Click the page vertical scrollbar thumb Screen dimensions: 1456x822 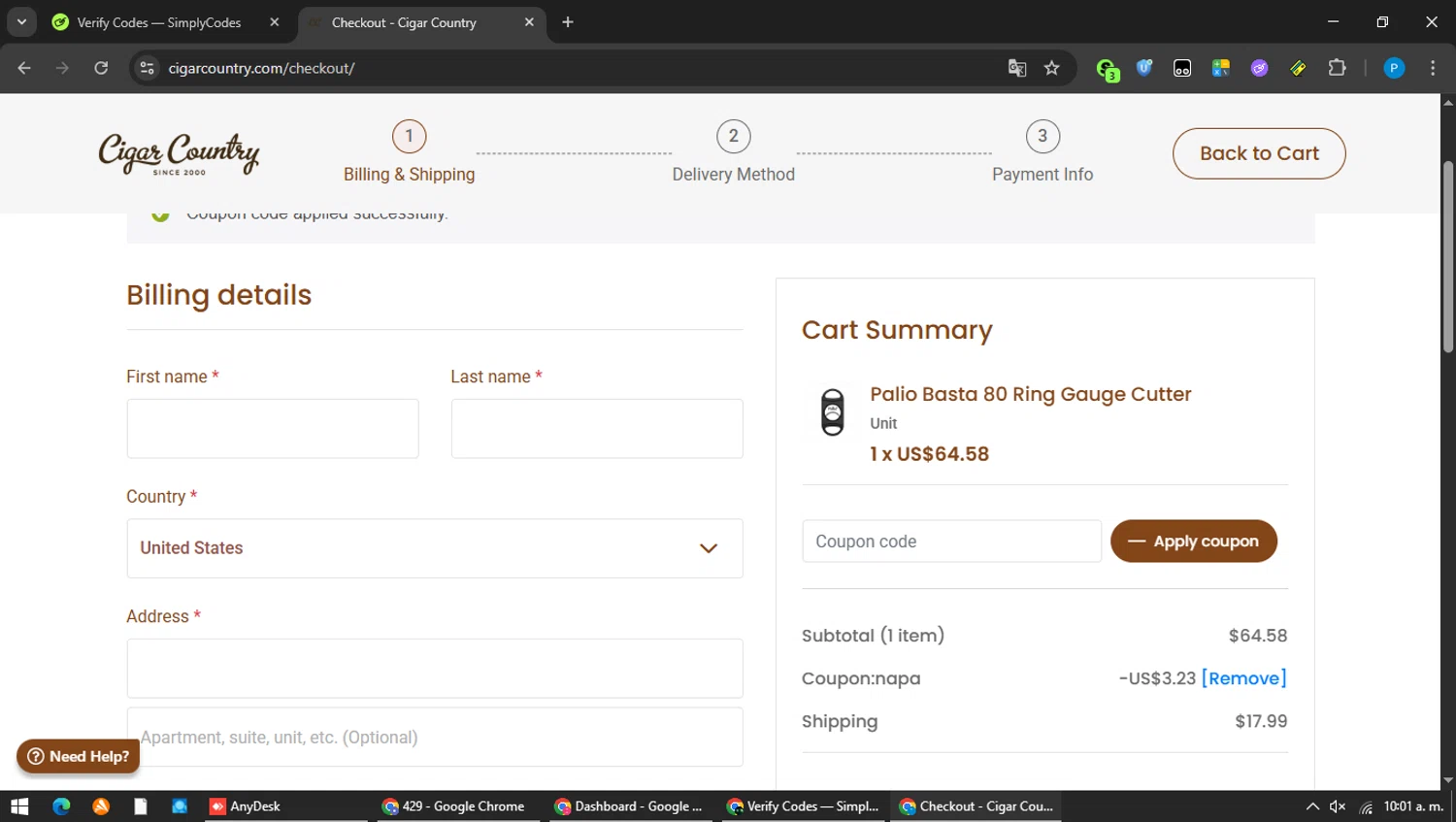pyautogui.click(x=1448, y=256)
